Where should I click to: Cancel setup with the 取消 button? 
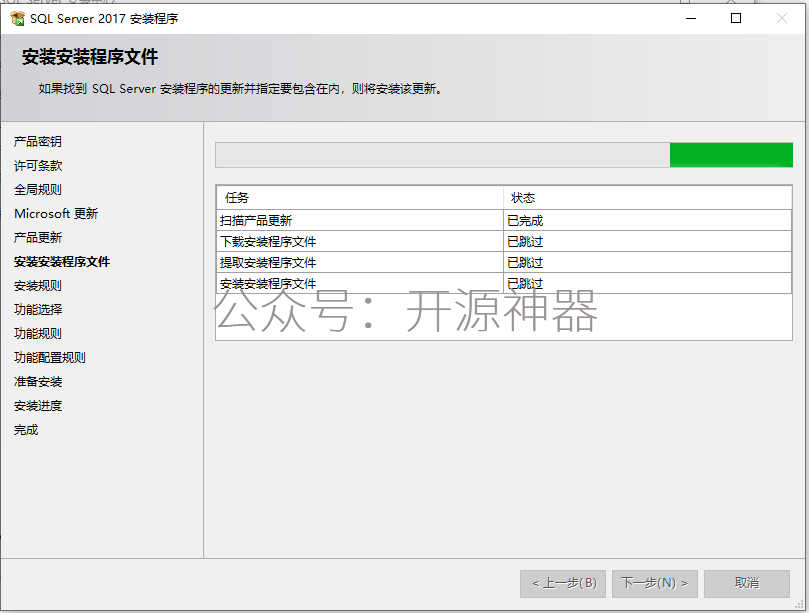click(x=747, y=584)
